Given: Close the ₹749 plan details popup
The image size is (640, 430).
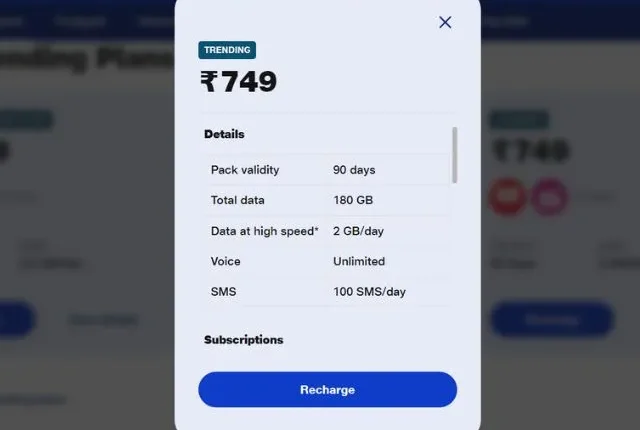Looking at the screenshot, I should (x=445, y=22).
